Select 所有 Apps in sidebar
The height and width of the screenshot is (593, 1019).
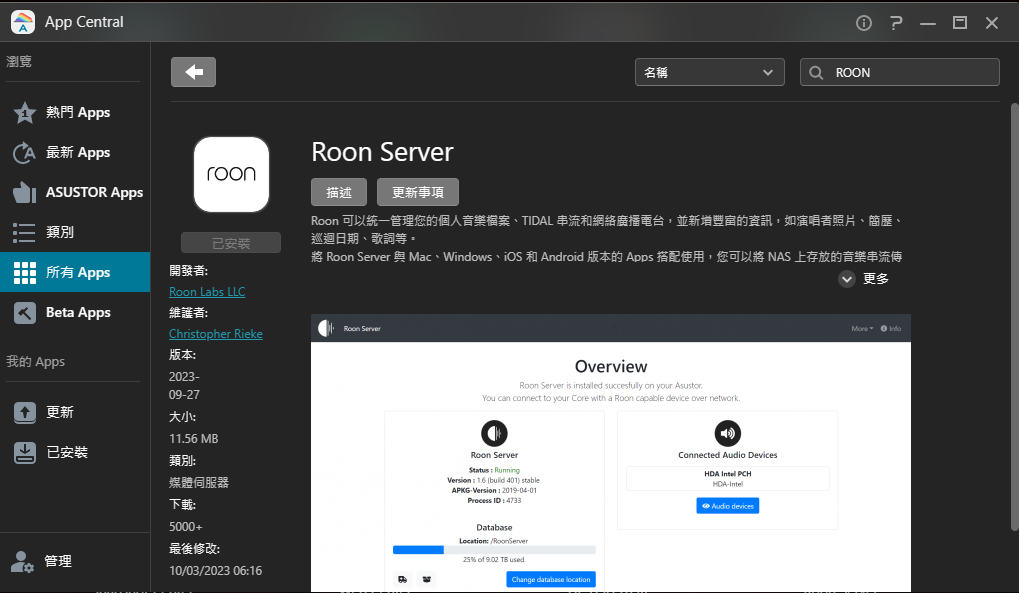(75, 272)
